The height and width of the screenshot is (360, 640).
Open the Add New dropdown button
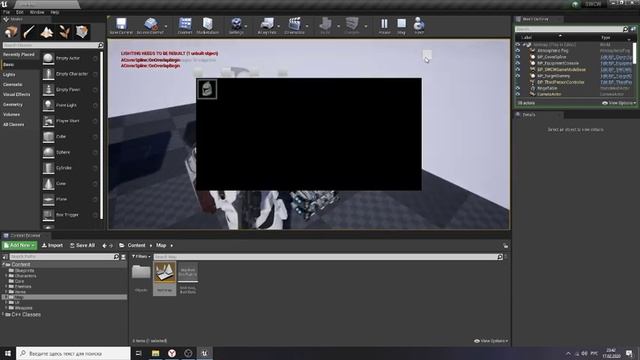[19, 245]
